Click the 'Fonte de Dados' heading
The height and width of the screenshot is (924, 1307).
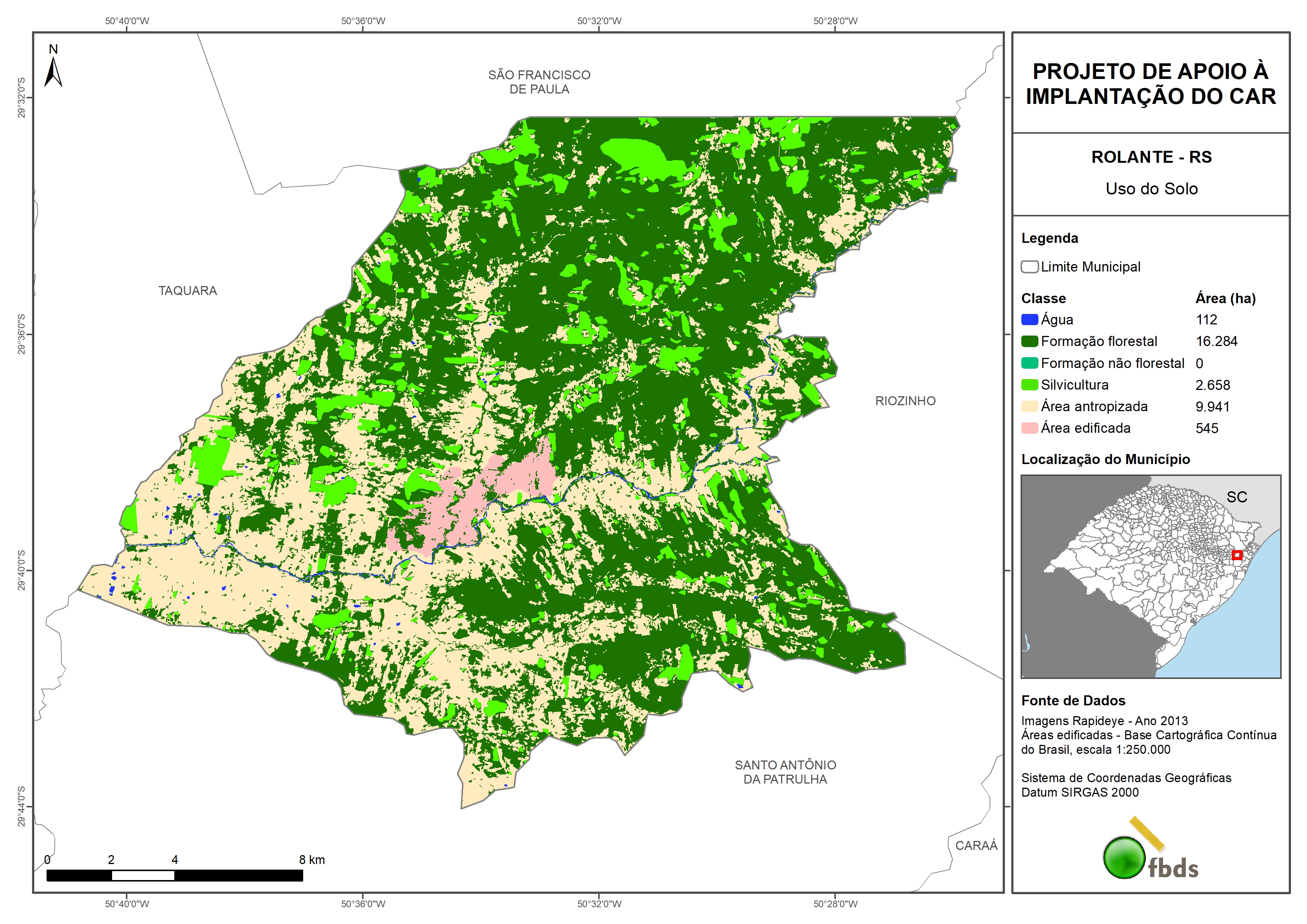pos(1073,700)
